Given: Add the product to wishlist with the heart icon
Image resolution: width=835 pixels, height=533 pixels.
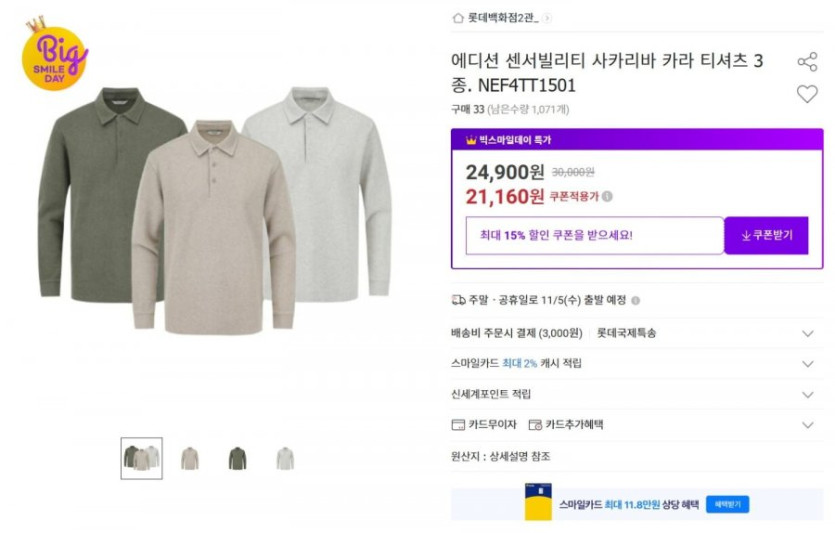Looking at the screenshot, I should click(x=807, y=94).
